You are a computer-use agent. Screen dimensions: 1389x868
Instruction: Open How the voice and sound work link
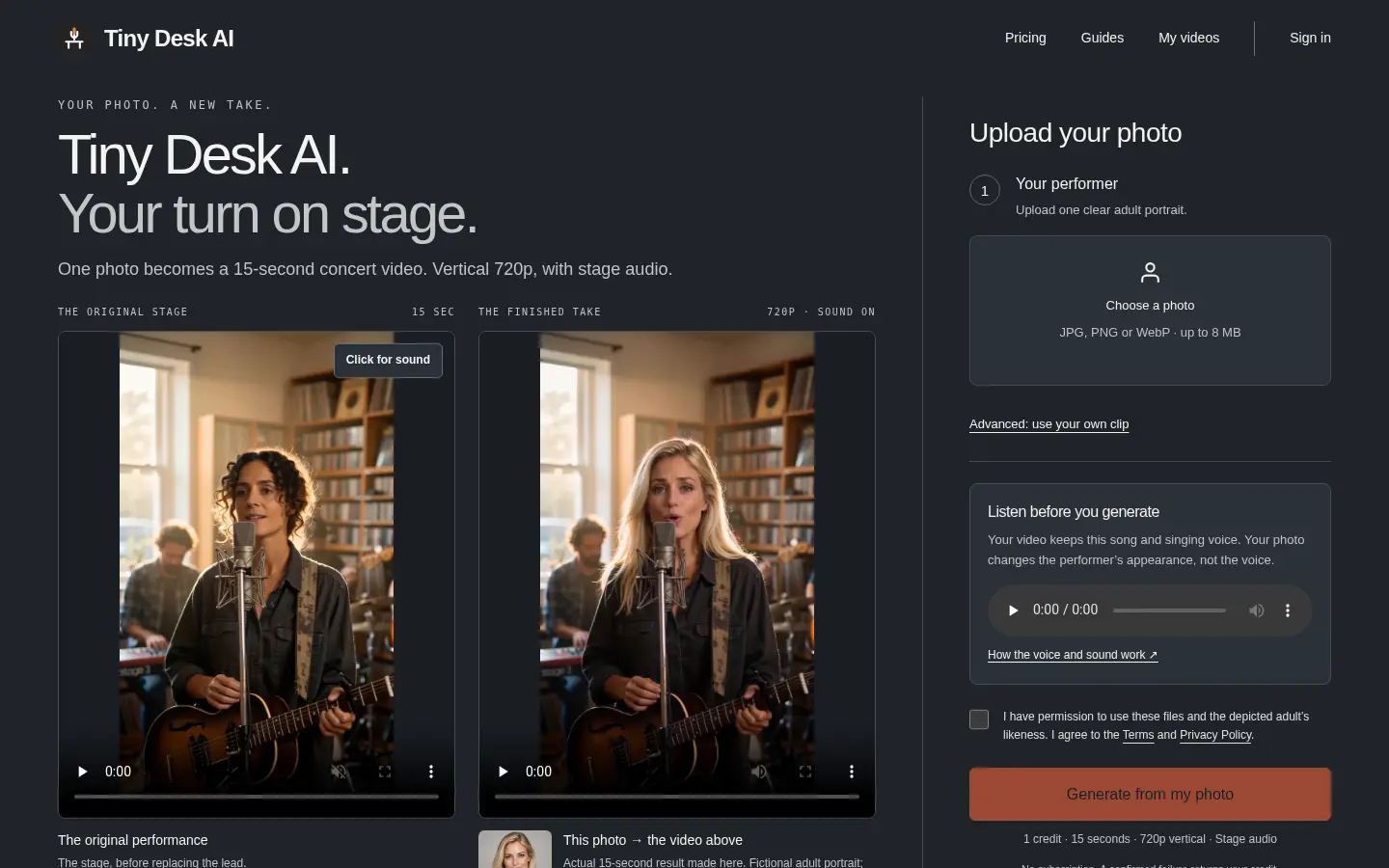(x=1072, y=655)
